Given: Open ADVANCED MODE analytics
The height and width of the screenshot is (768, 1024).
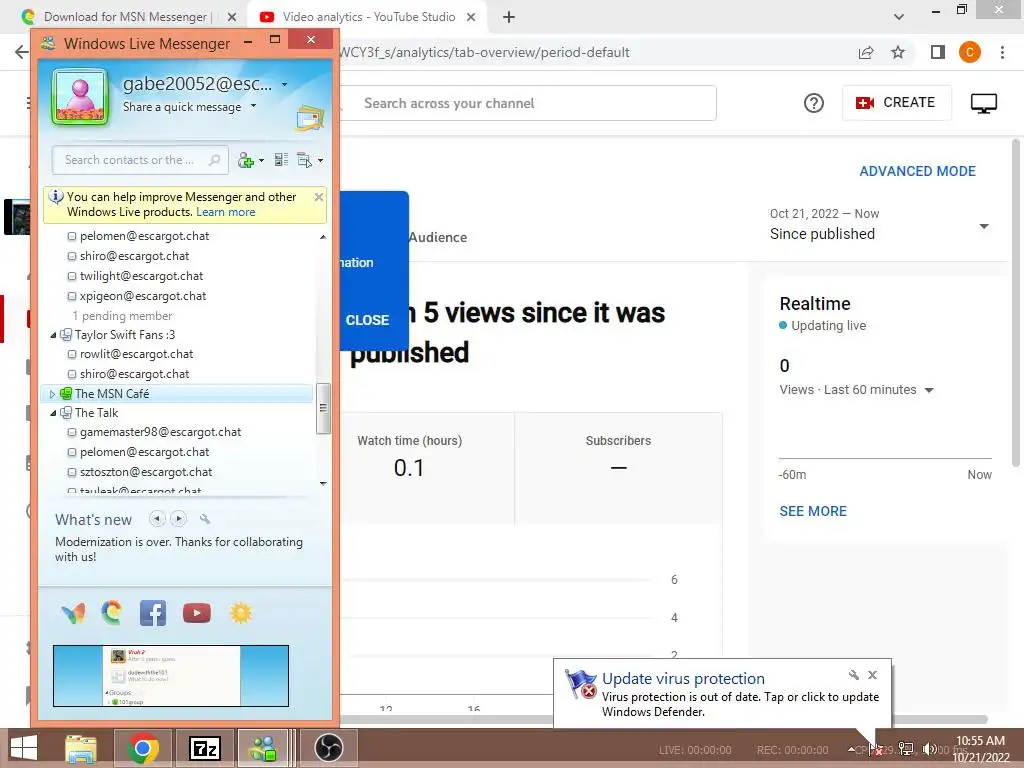Looking at the screenshot, I should 917,171.
